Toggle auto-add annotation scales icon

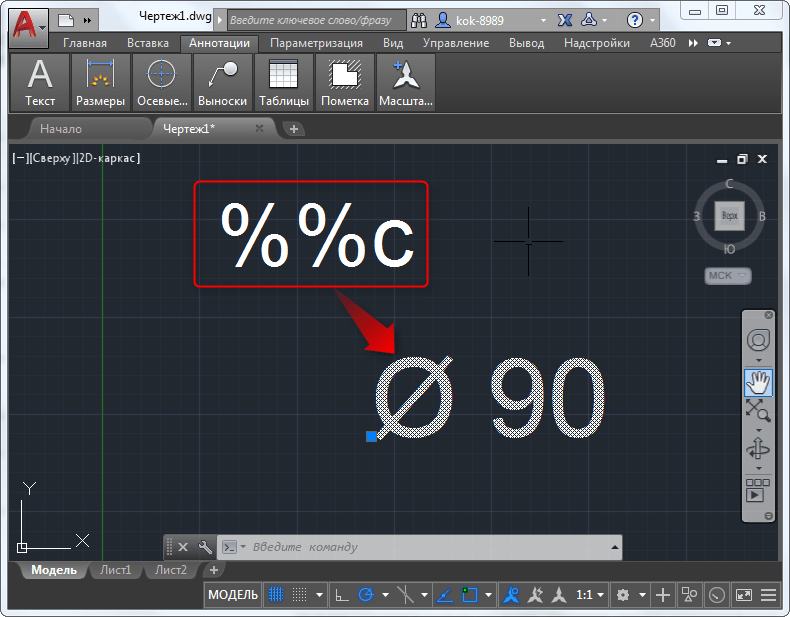[535, 595]
